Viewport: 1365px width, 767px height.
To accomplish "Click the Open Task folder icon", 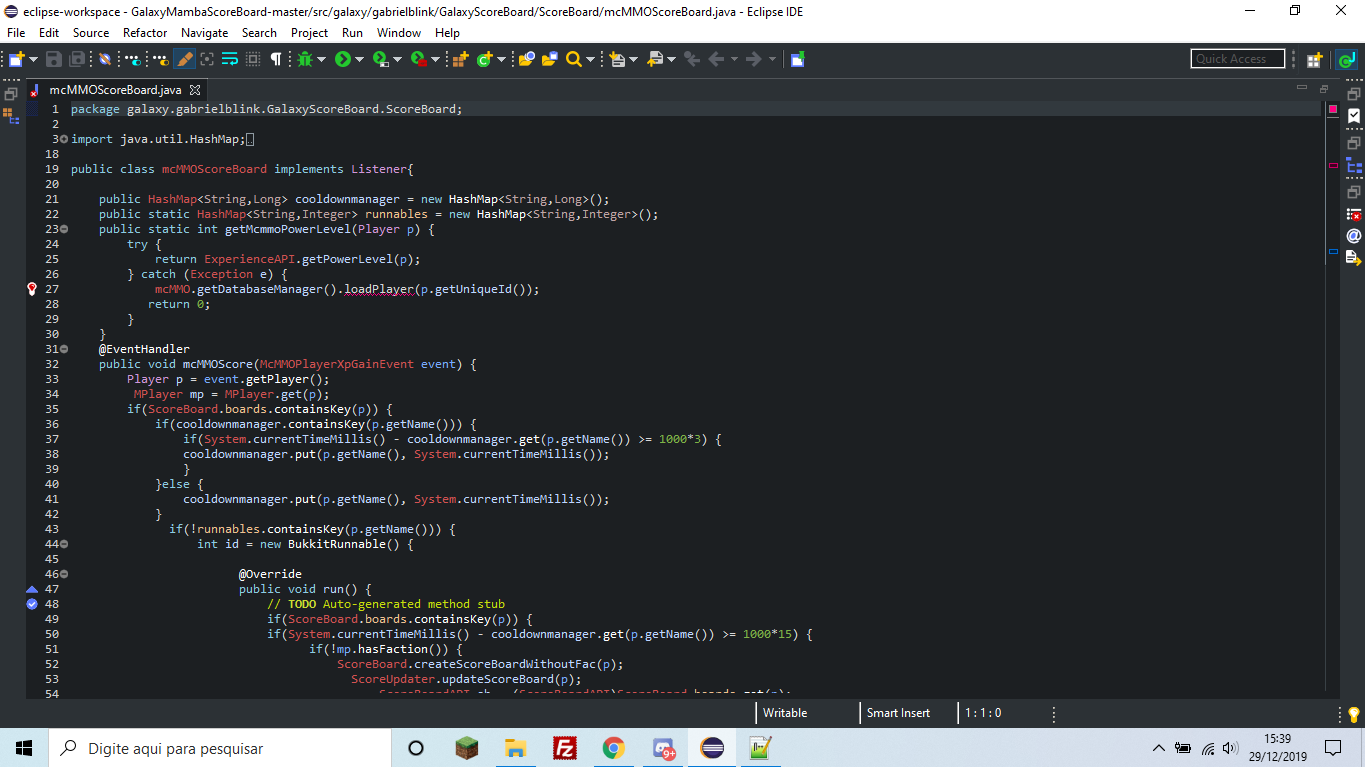I will pyautogui.click(x=549, y=59).
